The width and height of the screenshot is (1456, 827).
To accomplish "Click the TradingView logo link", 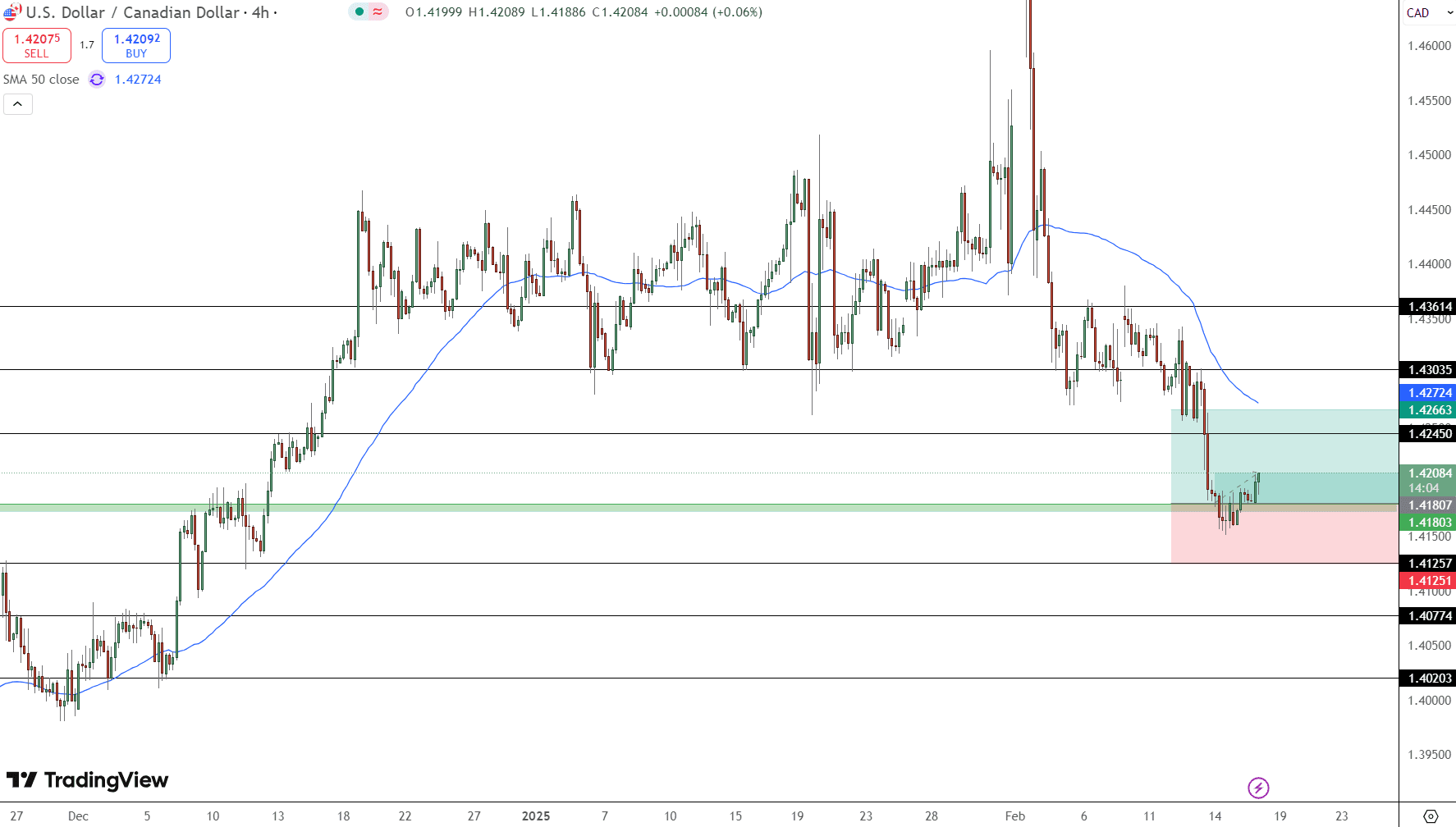I will click(x=87, y=779).
